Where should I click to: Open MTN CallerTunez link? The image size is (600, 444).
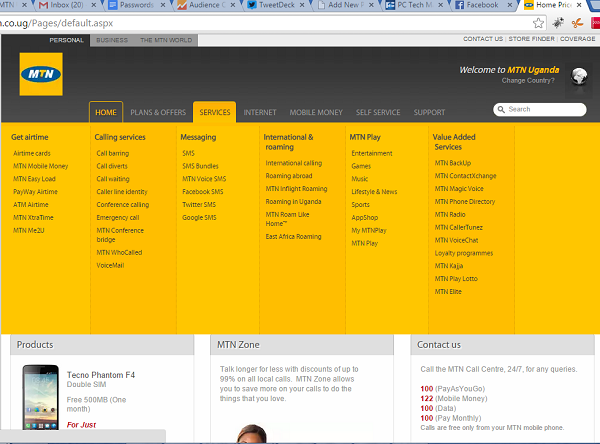coord(458,227)
